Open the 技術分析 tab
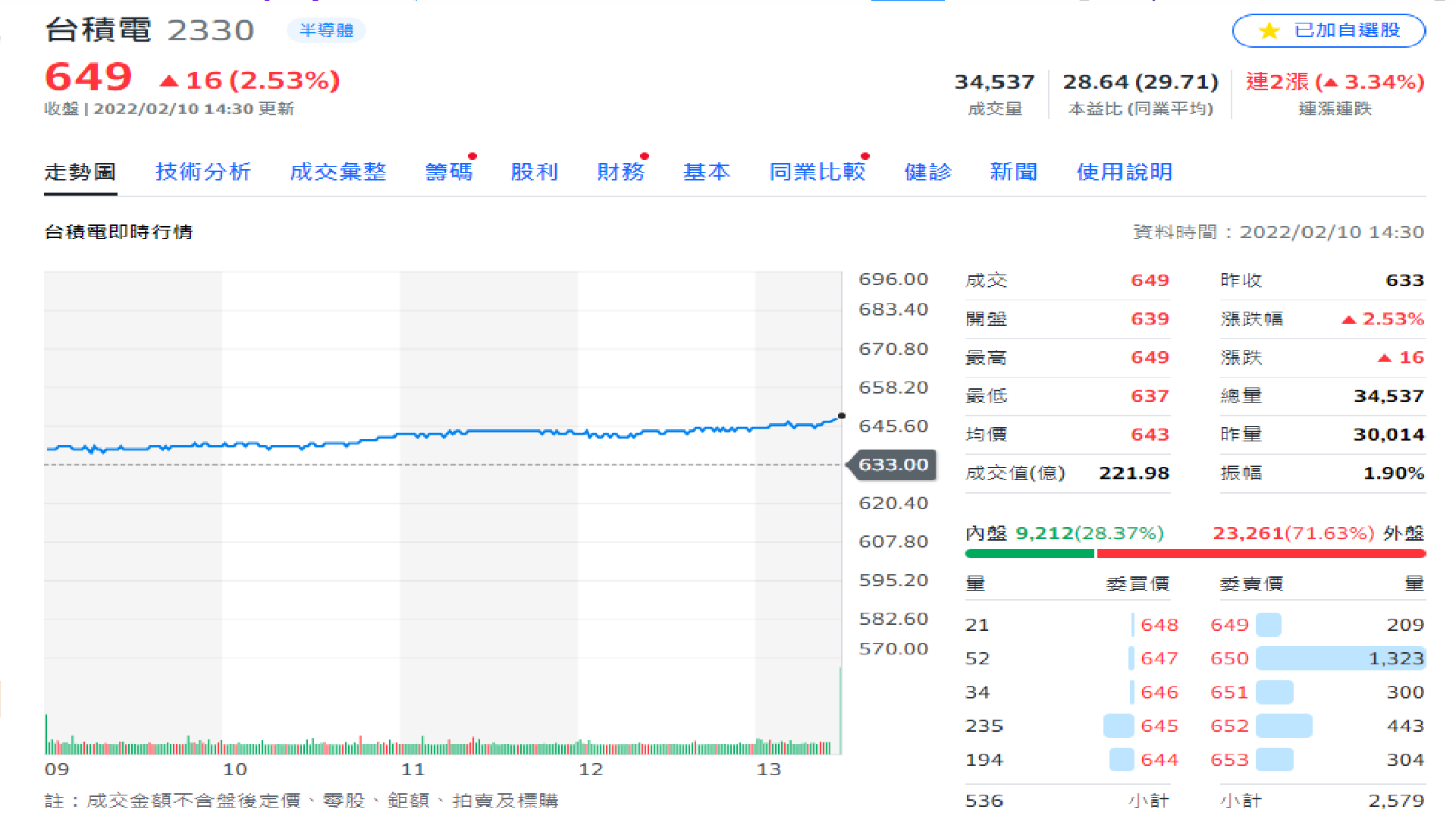Viewport: 1456px width, 819px height. [203, 172]
